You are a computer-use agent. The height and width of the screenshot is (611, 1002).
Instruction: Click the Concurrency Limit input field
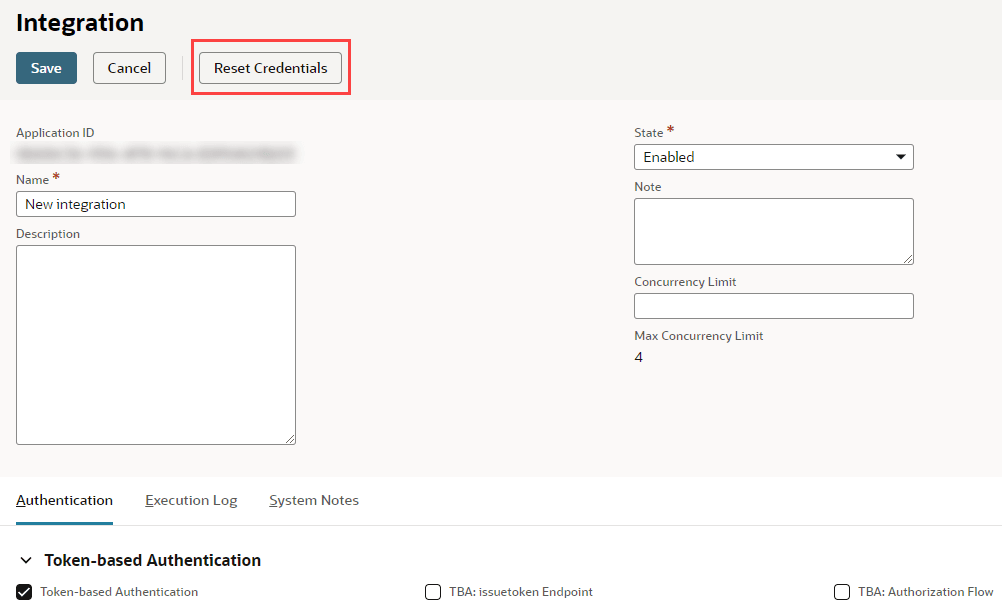pyautogui.click(x=773, y=306)
